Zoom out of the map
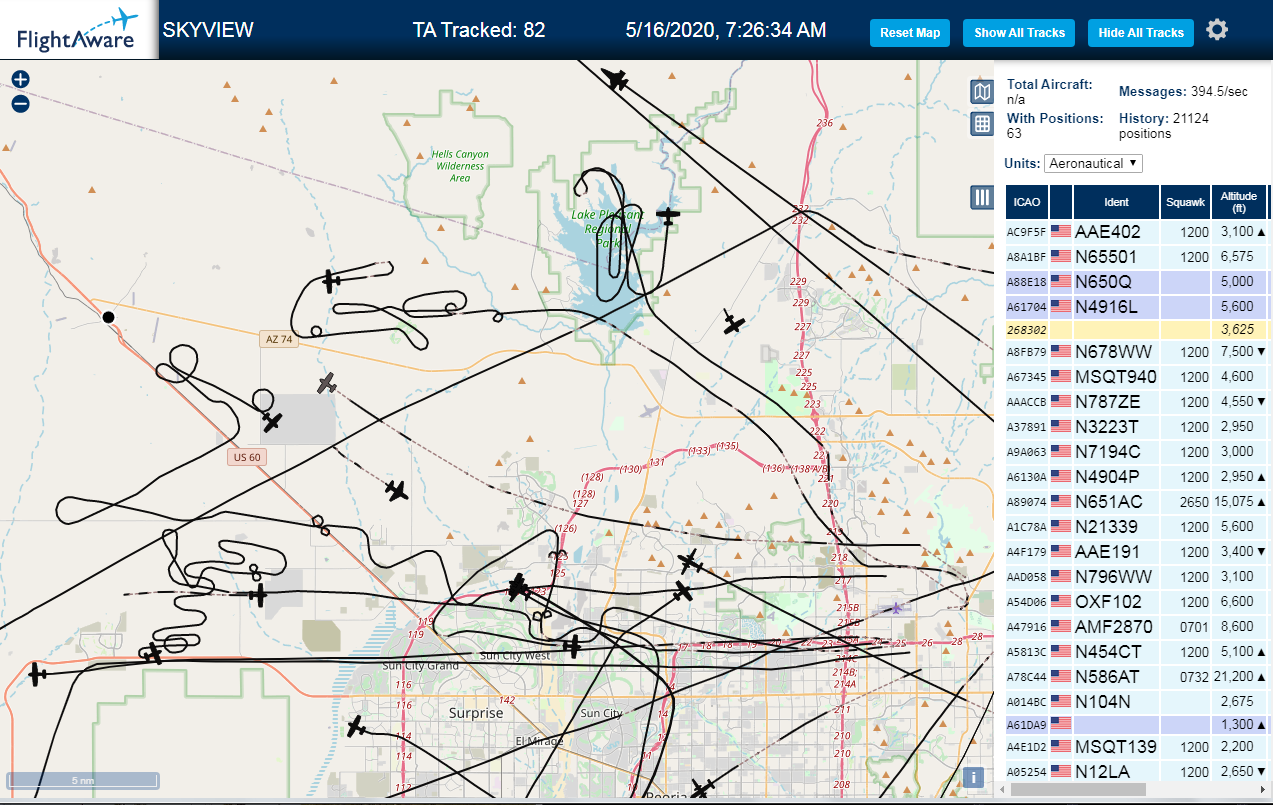This screenshot has width=1273, height=805. [x=20, y=103]
